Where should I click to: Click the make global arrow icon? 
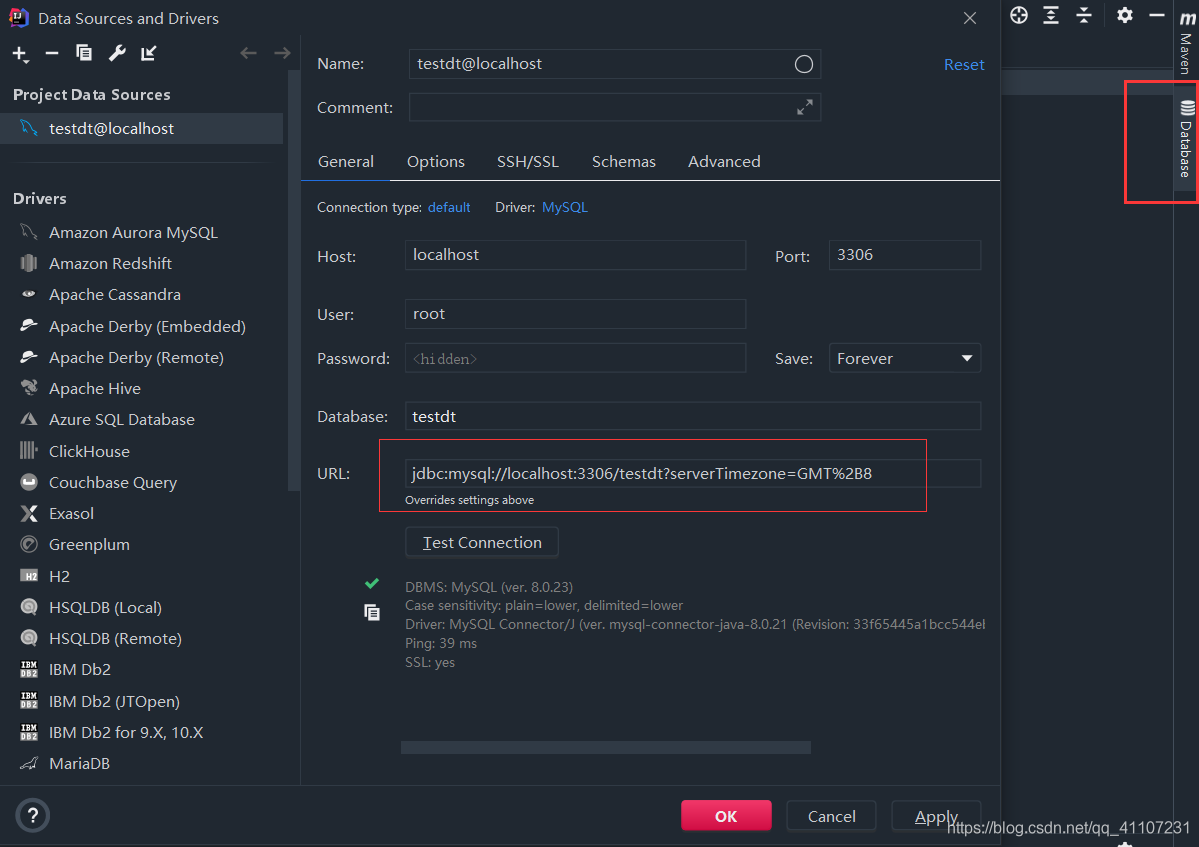point(148,53)
